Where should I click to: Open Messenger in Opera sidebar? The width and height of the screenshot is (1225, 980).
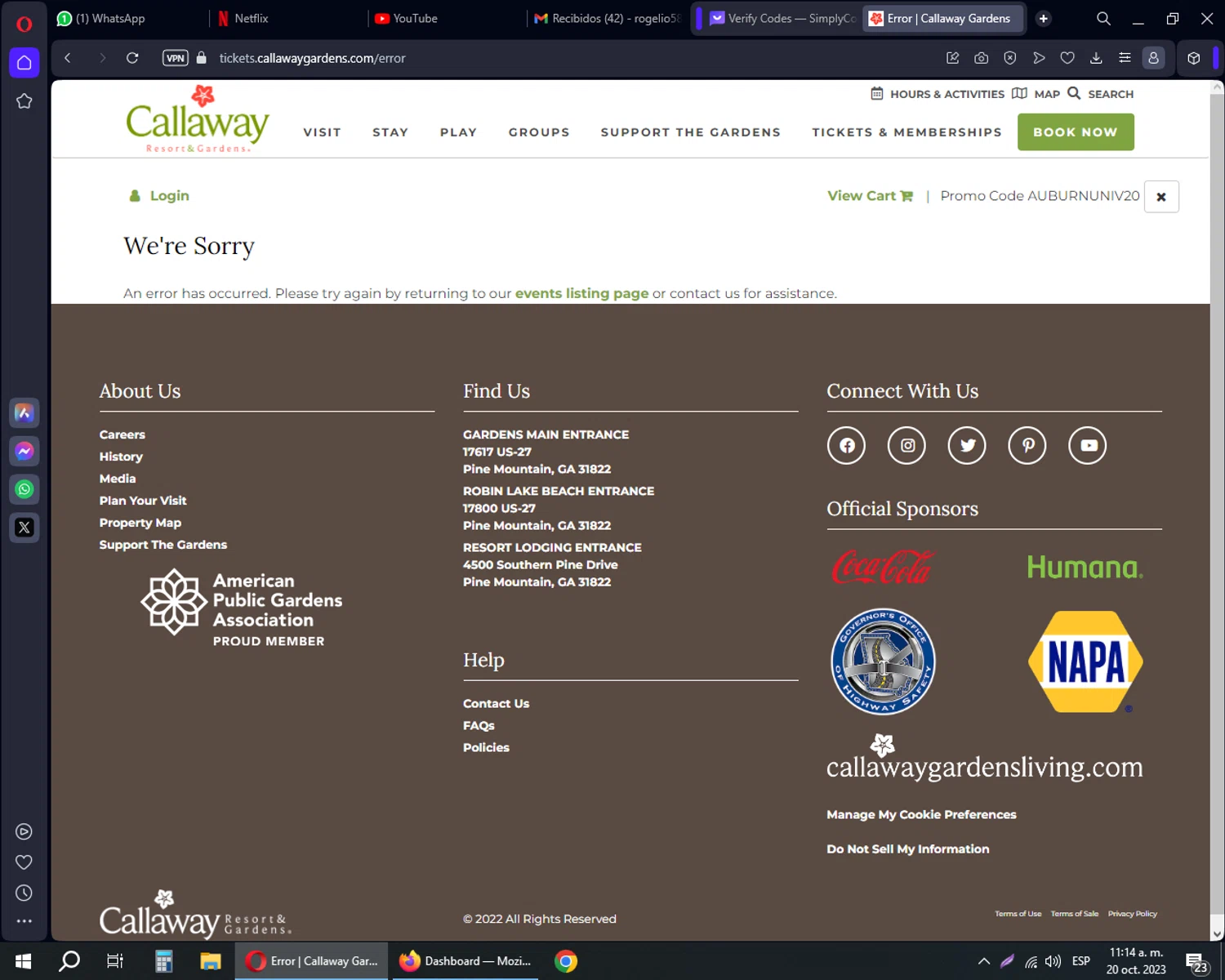(x=24, y=451)
